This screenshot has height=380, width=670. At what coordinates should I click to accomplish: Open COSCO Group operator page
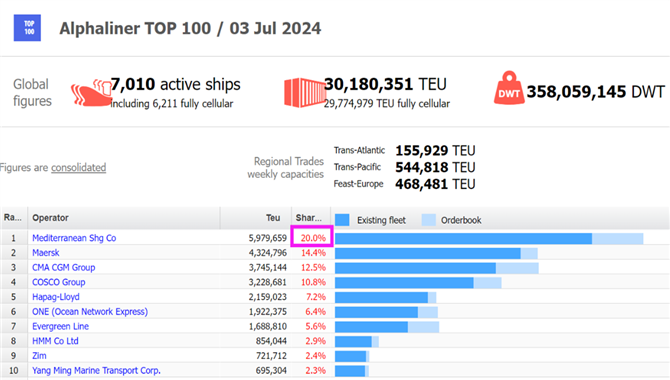pos(59,282)
